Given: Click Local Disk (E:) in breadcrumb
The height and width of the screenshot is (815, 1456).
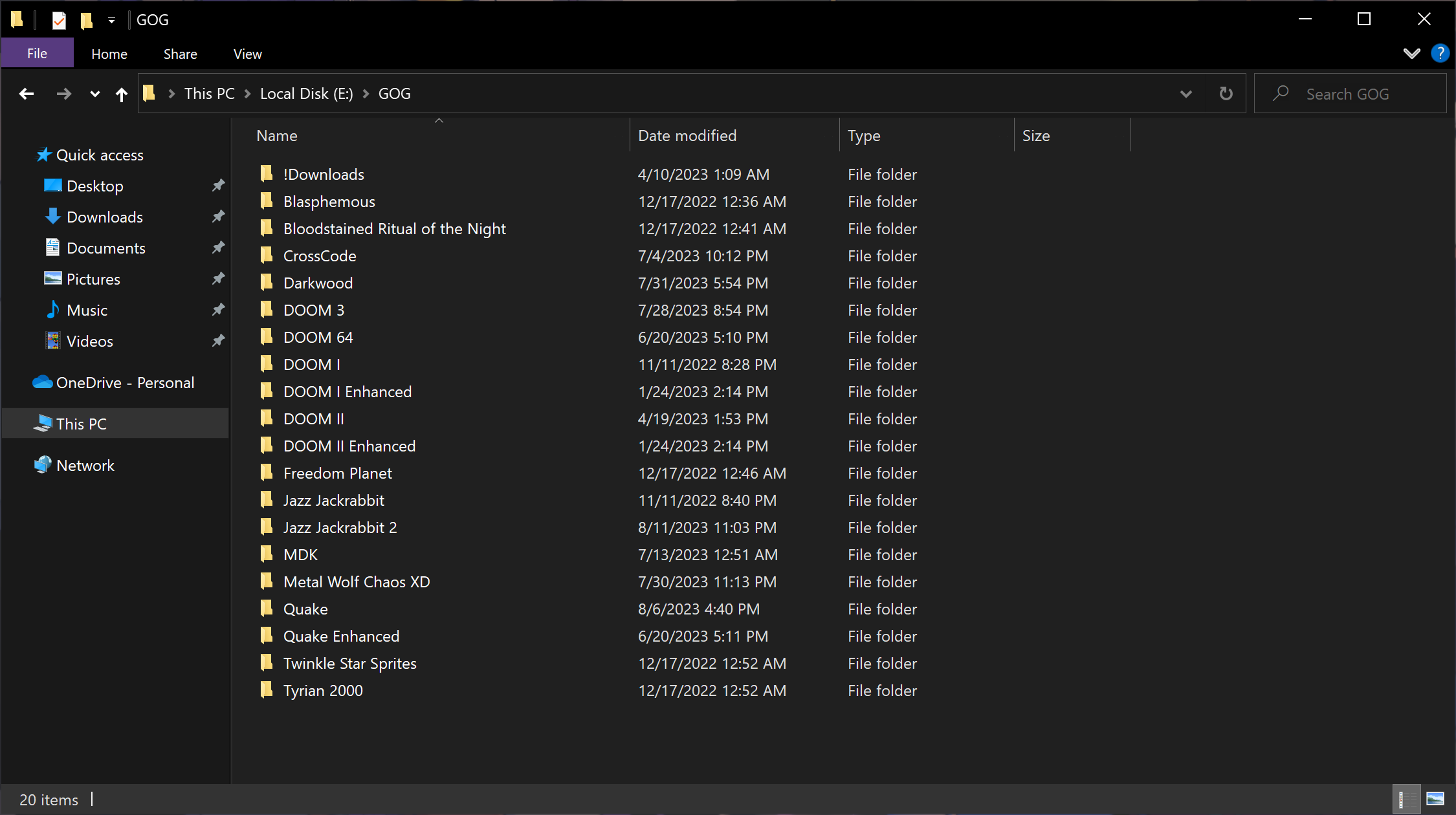Looking at the screenshot, I should pos(307,94).
